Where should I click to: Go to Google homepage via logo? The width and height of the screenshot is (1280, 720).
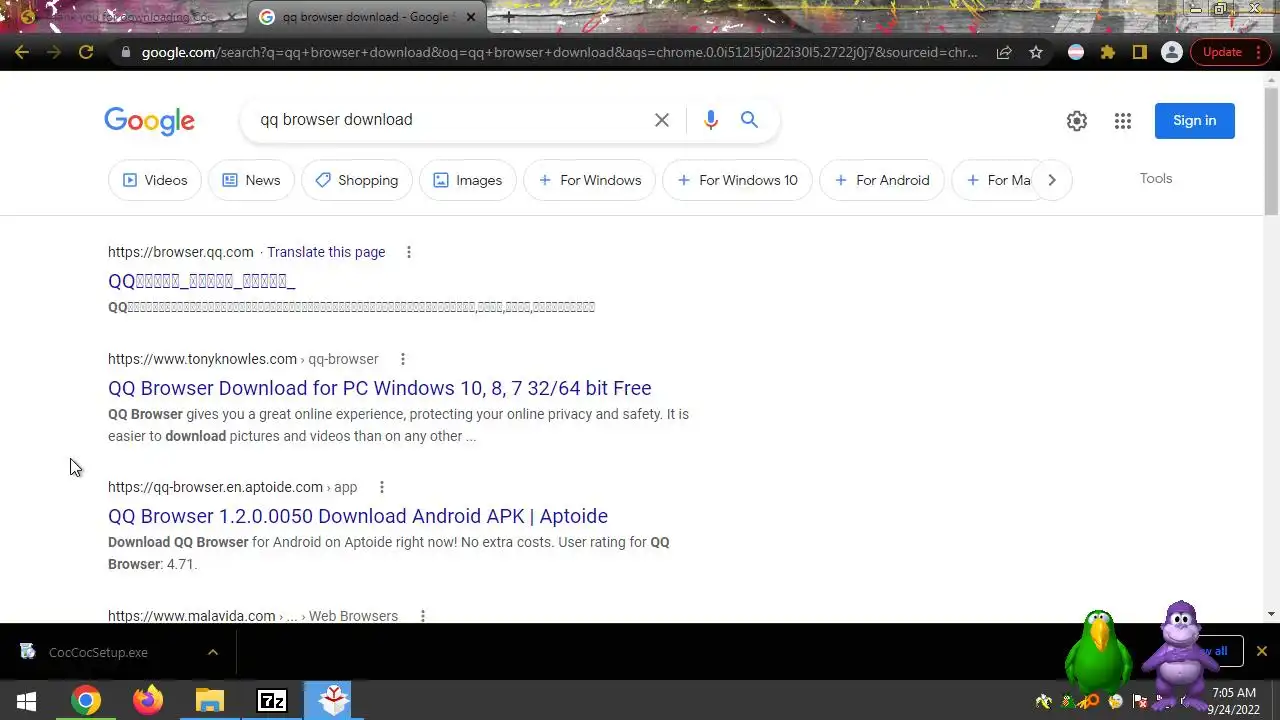(150, 121)
